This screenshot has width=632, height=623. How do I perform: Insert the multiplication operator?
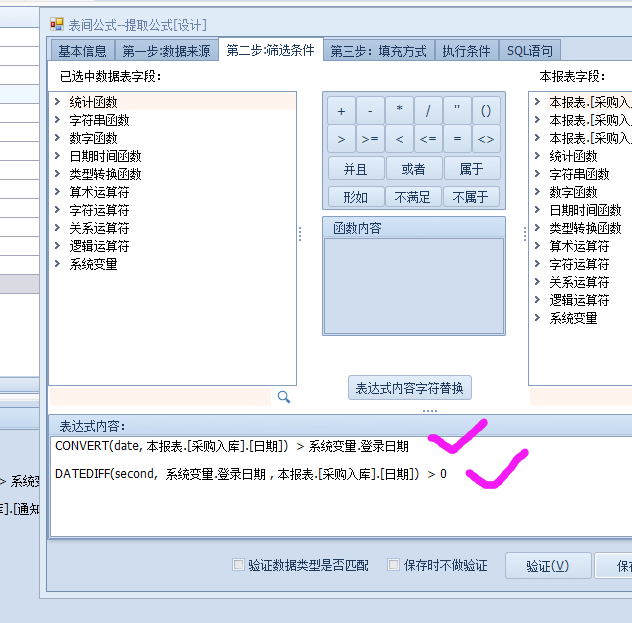[400, 111]
